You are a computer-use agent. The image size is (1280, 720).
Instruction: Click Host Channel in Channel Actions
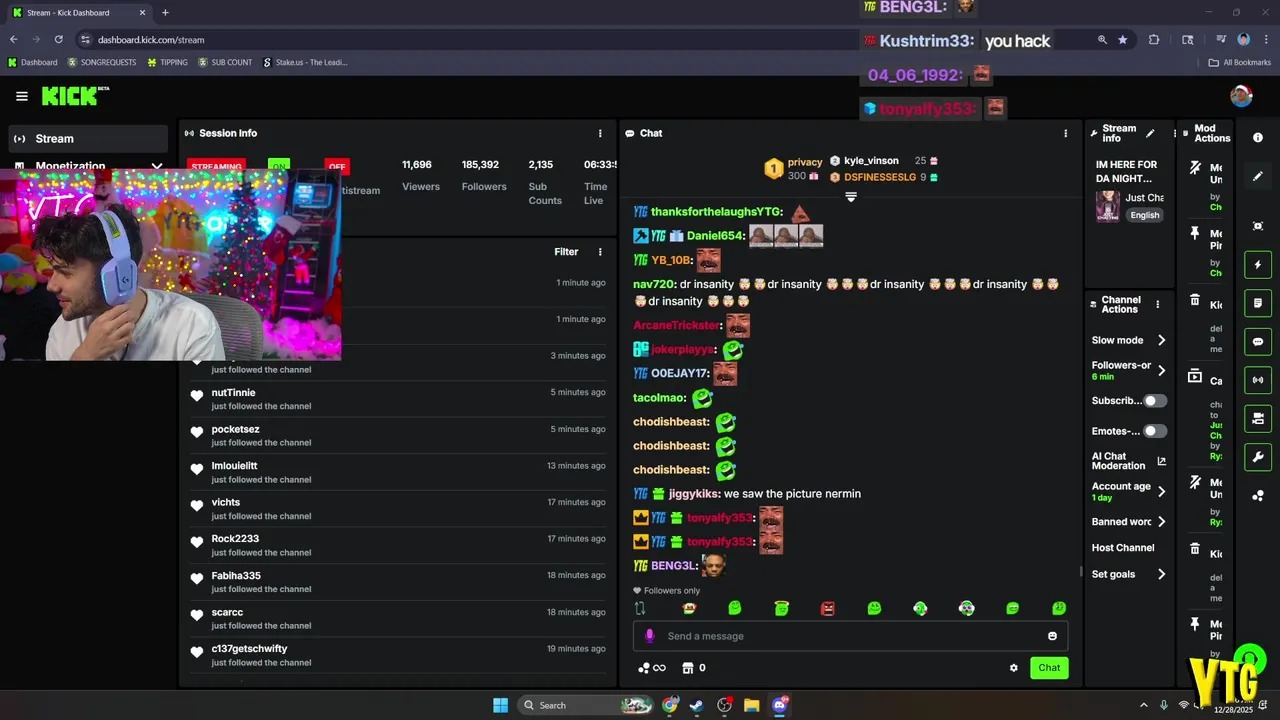click(x=1123, y=548)
